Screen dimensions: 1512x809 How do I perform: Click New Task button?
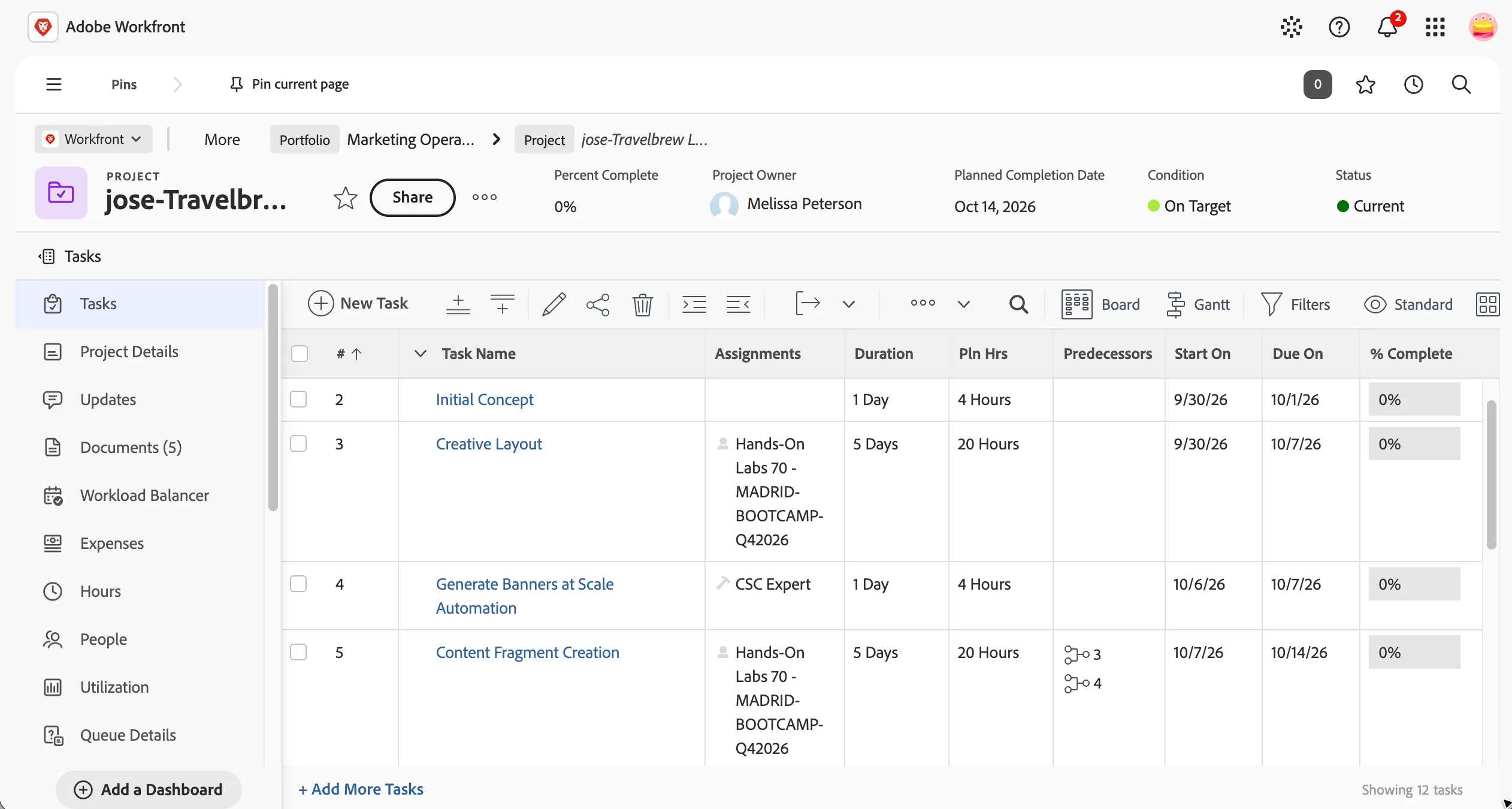[358, 303]
